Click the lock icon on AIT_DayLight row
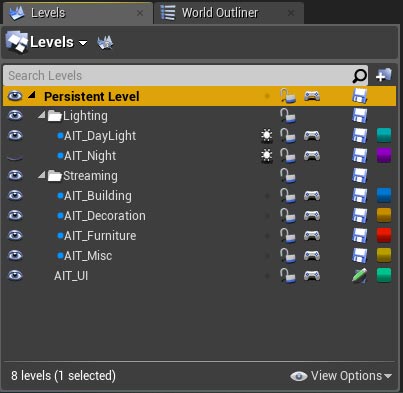The image size is (403, 393). [287, 136]
